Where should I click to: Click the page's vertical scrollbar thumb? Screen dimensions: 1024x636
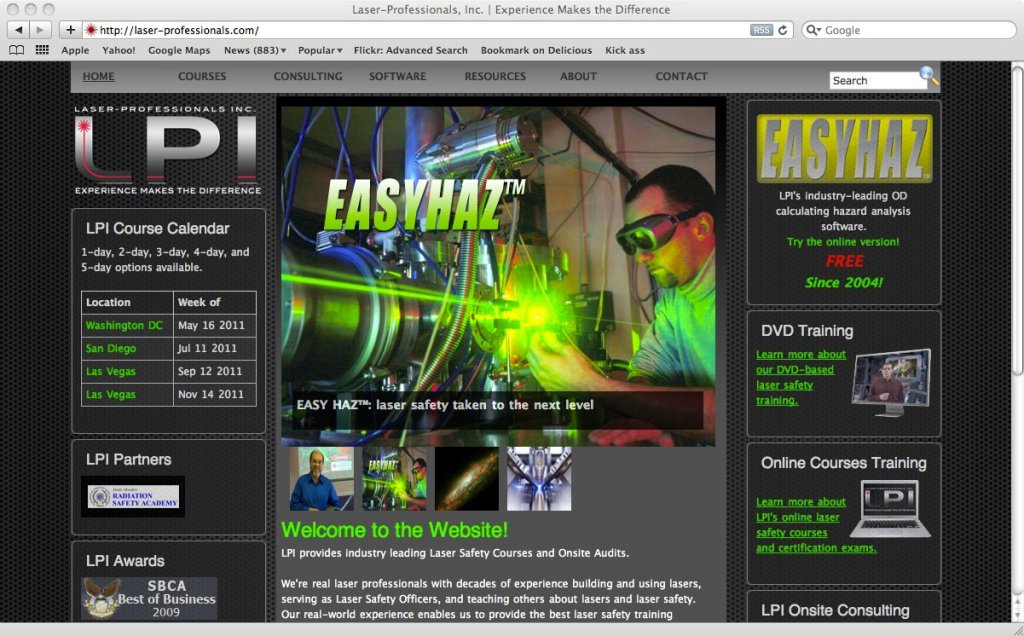click(1016, 220)
